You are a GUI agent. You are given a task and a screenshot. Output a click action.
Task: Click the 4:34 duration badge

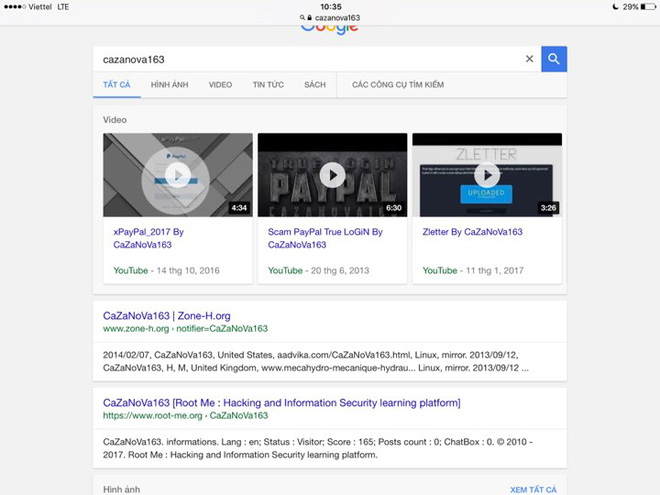pos(239,208)
